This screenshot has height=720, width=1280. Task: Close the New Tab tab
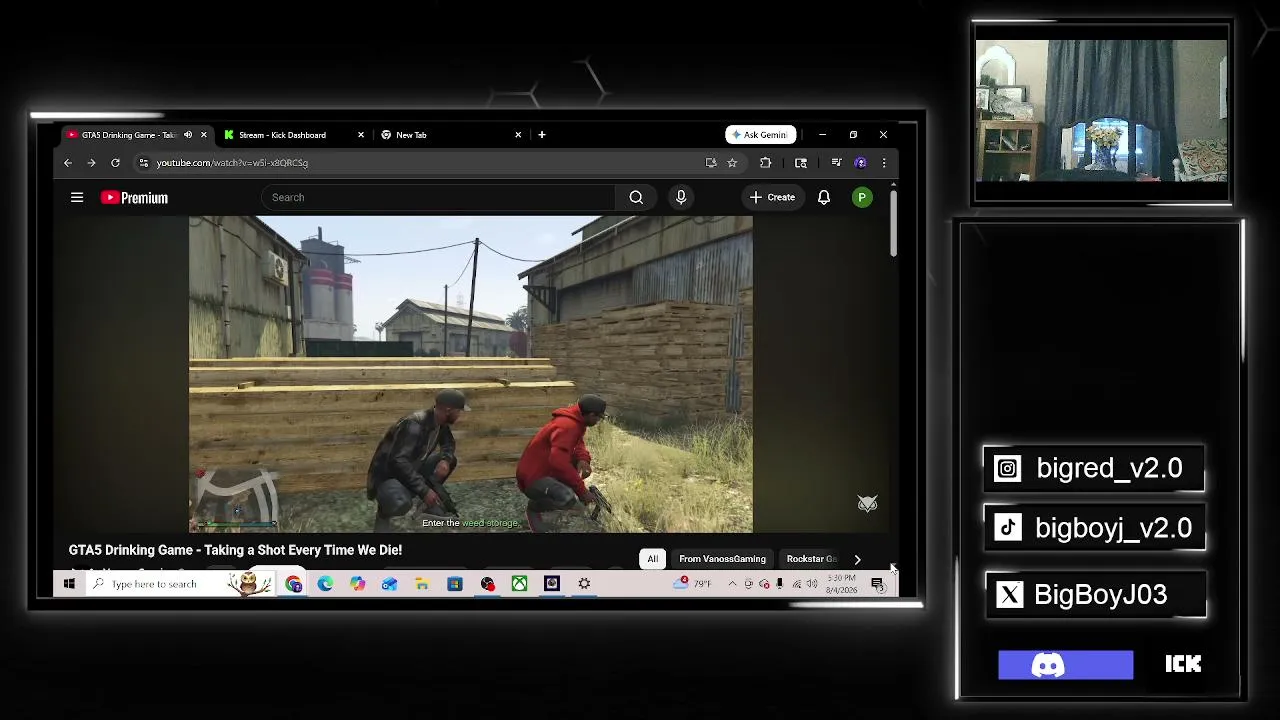pyautogui.click(x=518, y=135)
